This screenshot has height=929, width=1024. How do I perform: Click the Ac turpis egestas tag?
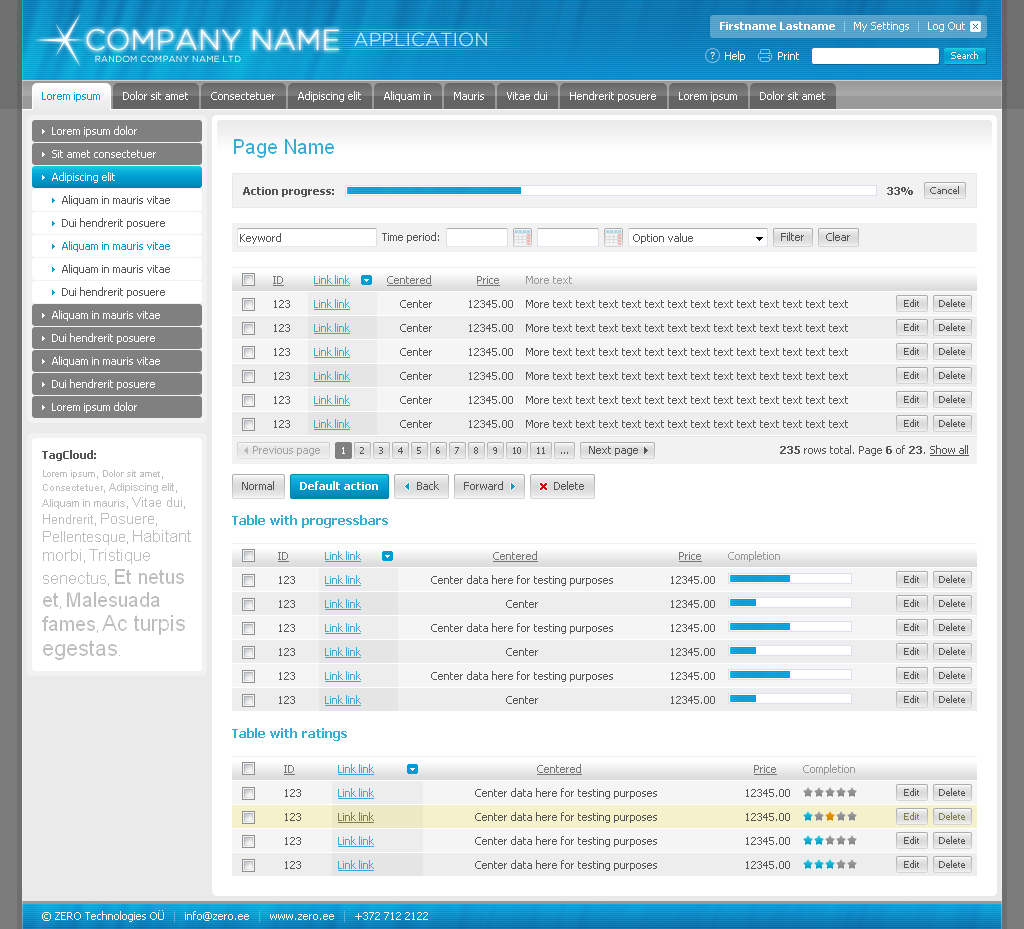pos(114,637)
